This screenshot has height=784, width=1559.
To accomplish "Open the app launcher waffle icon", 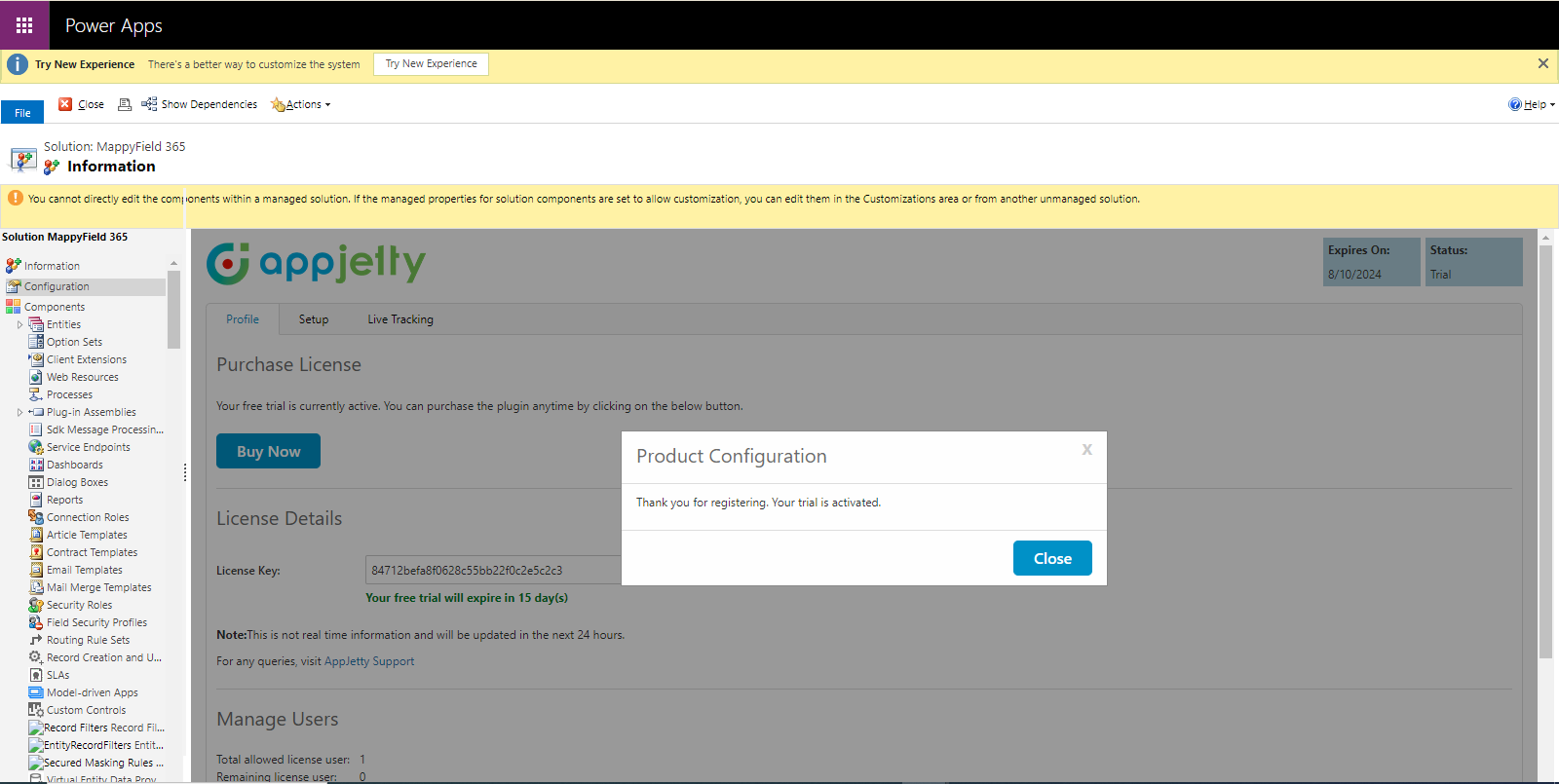I will point(24,25).
